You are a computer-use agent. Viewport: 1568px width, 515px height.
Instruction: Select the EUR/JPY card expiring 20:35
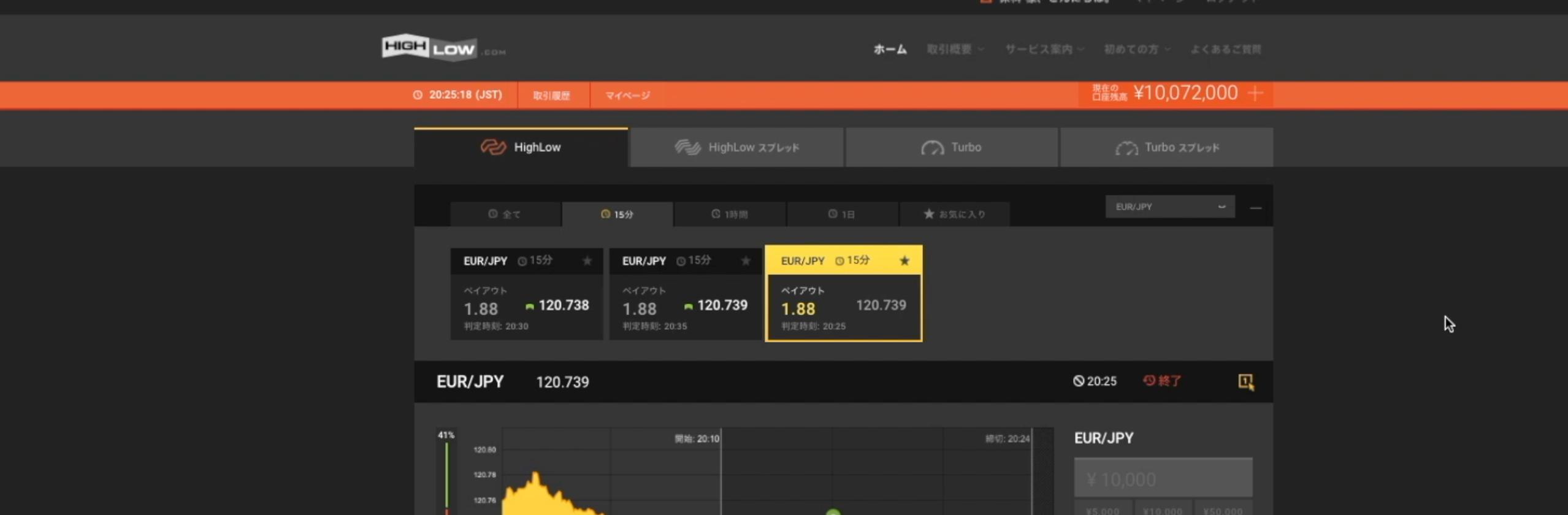pyautogui.click(x=686, y=294)
